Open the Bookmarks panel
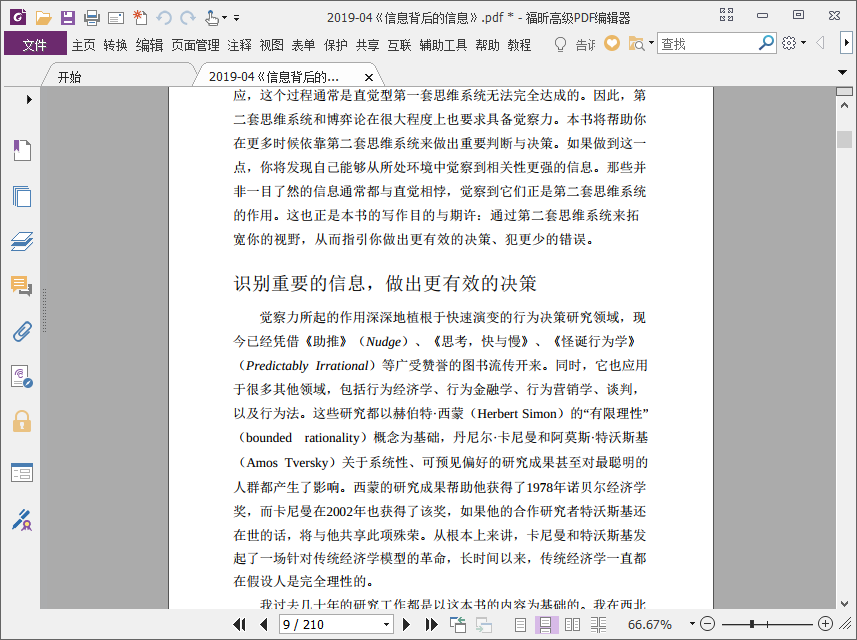 22,150
